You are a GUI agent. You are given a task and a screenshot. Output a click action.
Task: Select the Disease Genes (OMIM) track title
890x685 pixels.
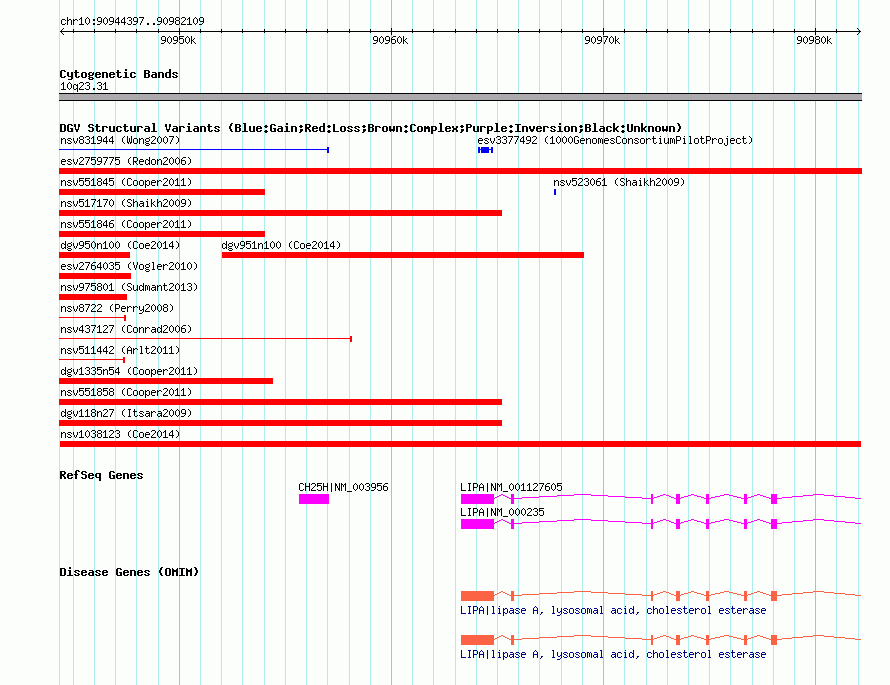129,572
